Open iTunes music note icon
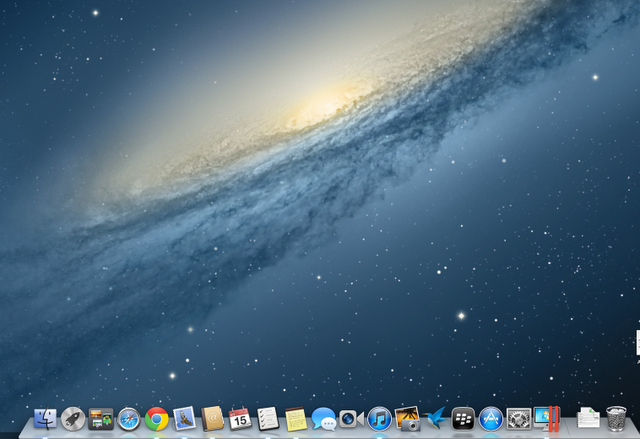 (379, 419)
